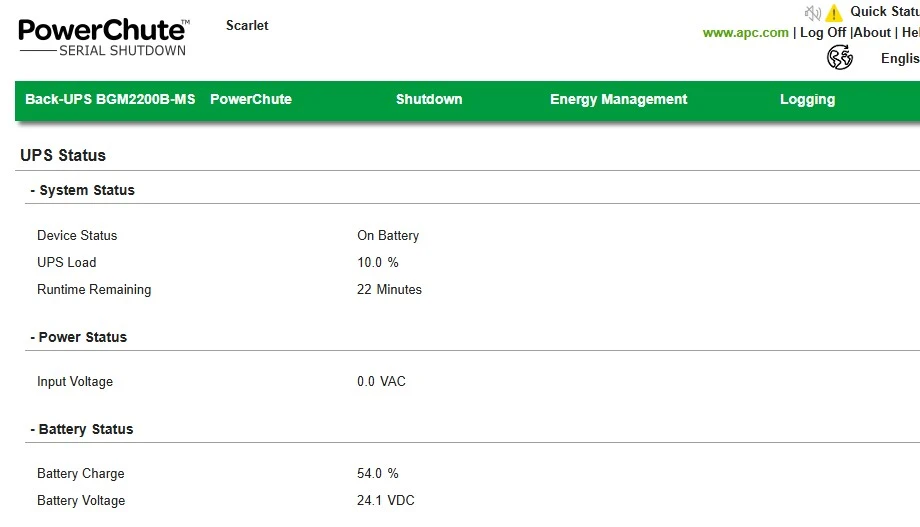Click the Runtime Remaining label
This screenshot has height=527, width=920.
[94, 289]
